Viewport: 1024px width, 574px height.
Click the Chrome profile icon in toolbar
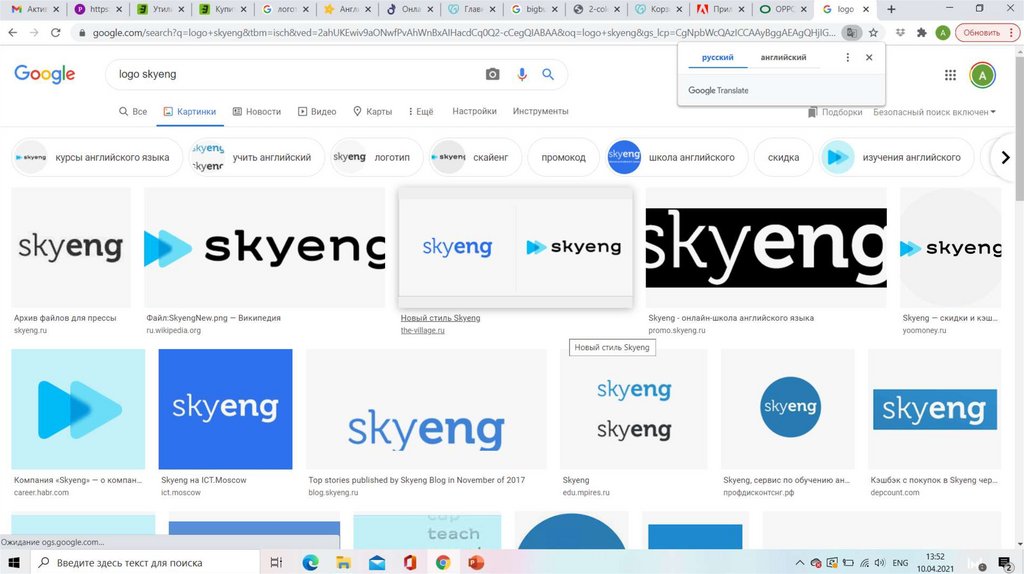[x=942, y=33]
